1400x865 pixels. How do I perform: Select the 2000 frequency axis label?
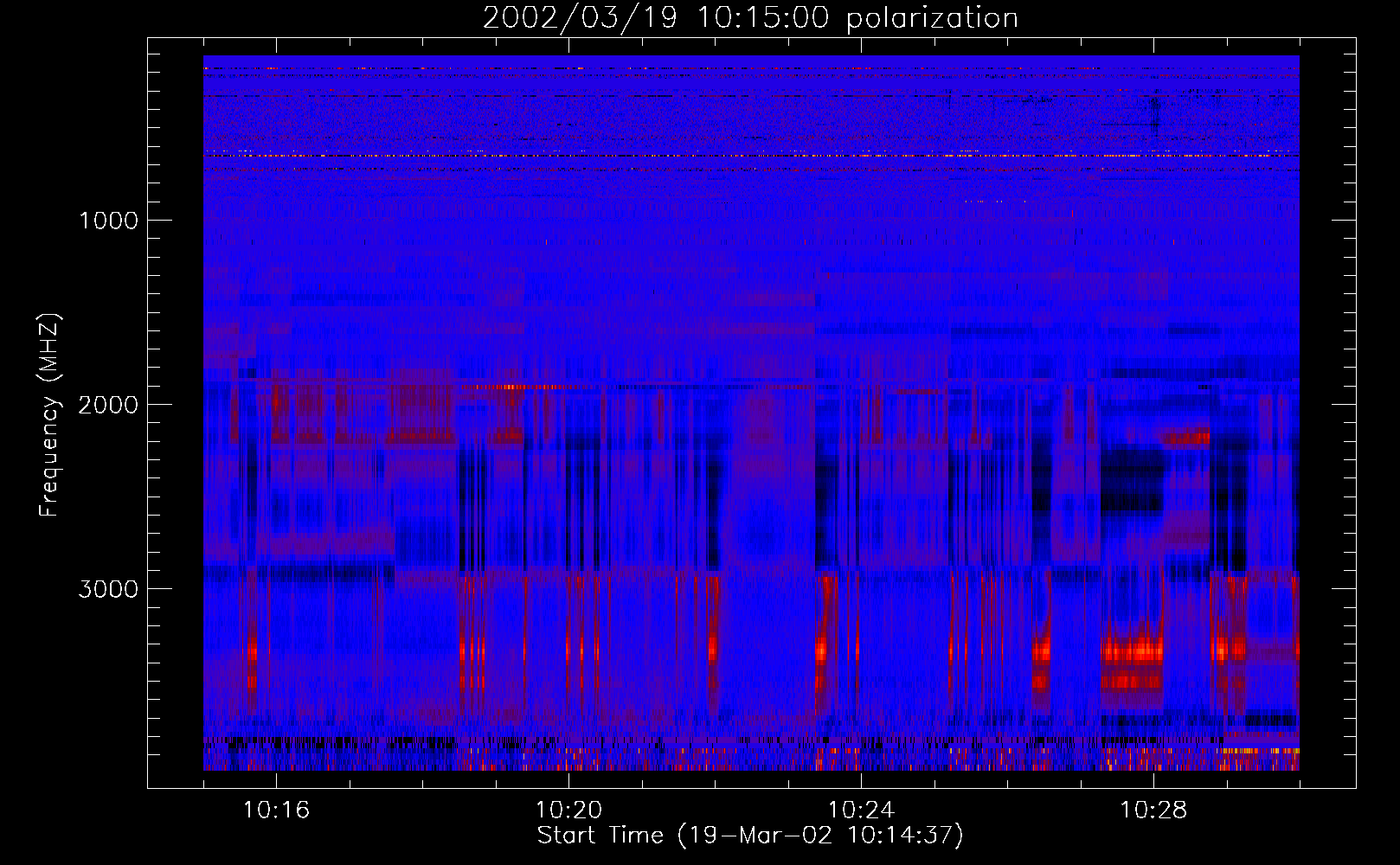[108, 405]
